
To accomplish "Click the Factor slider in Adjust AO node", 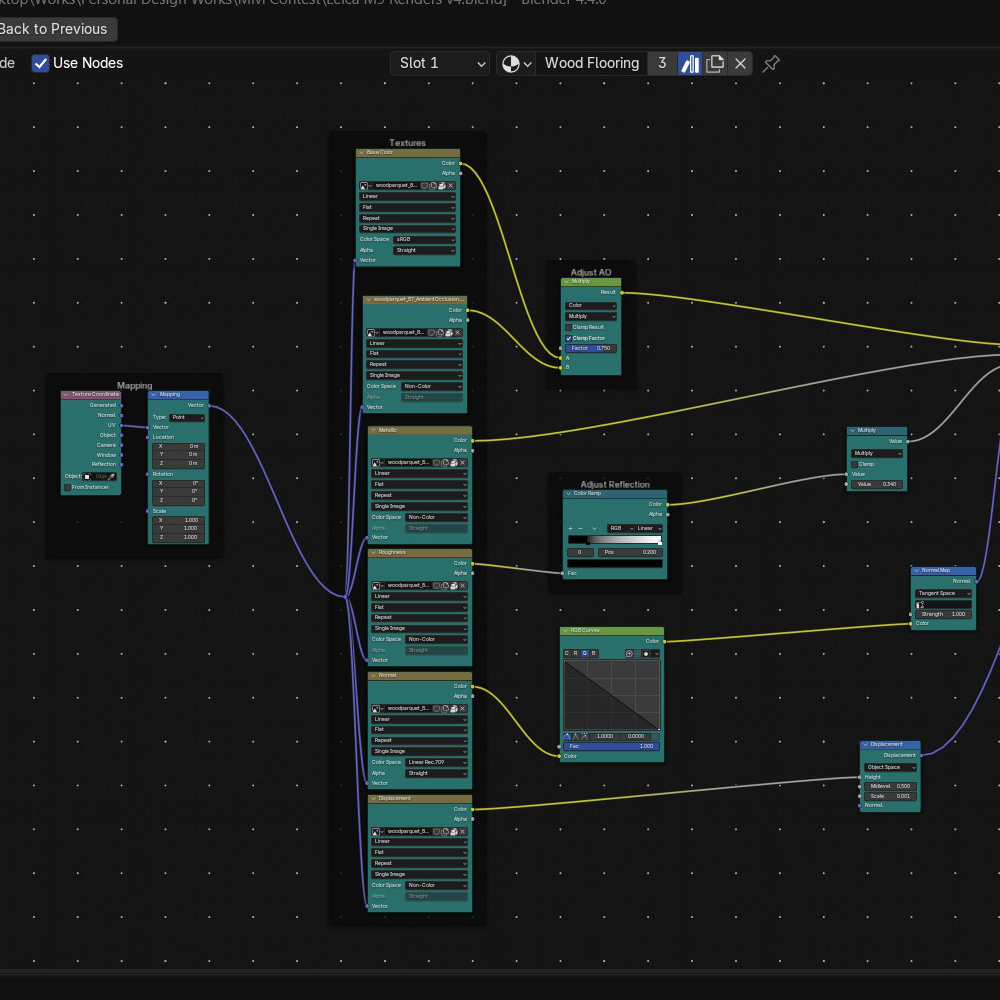I will 591,348.
